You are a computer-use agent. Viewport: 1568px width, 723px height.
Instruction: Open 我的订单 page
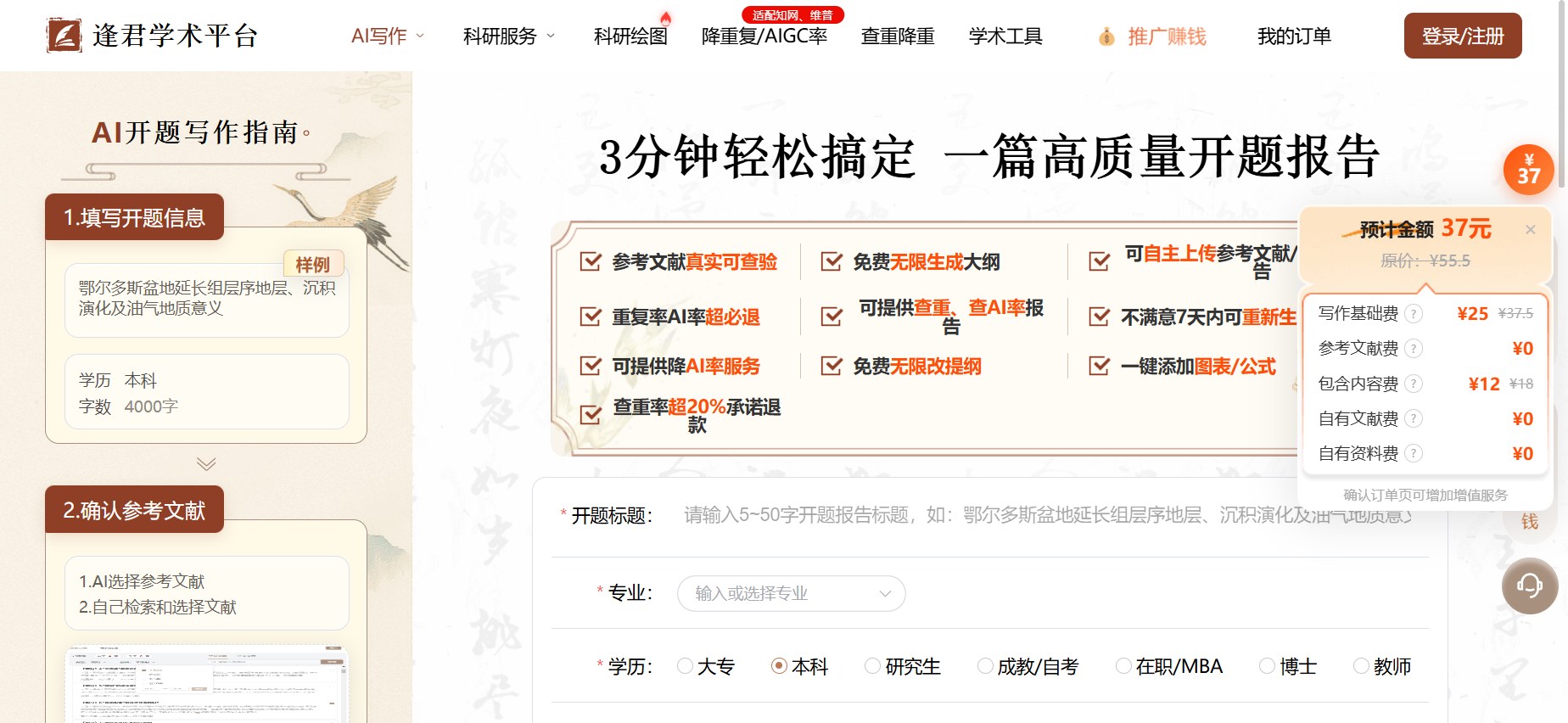pos(1294,36)
